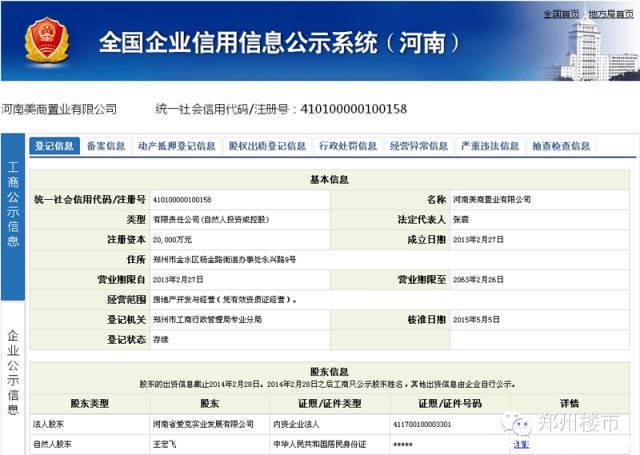Click the 名称 value cell 河南美商置业有限公司
The height and width of the screenshot is (455, 640).
492,200
